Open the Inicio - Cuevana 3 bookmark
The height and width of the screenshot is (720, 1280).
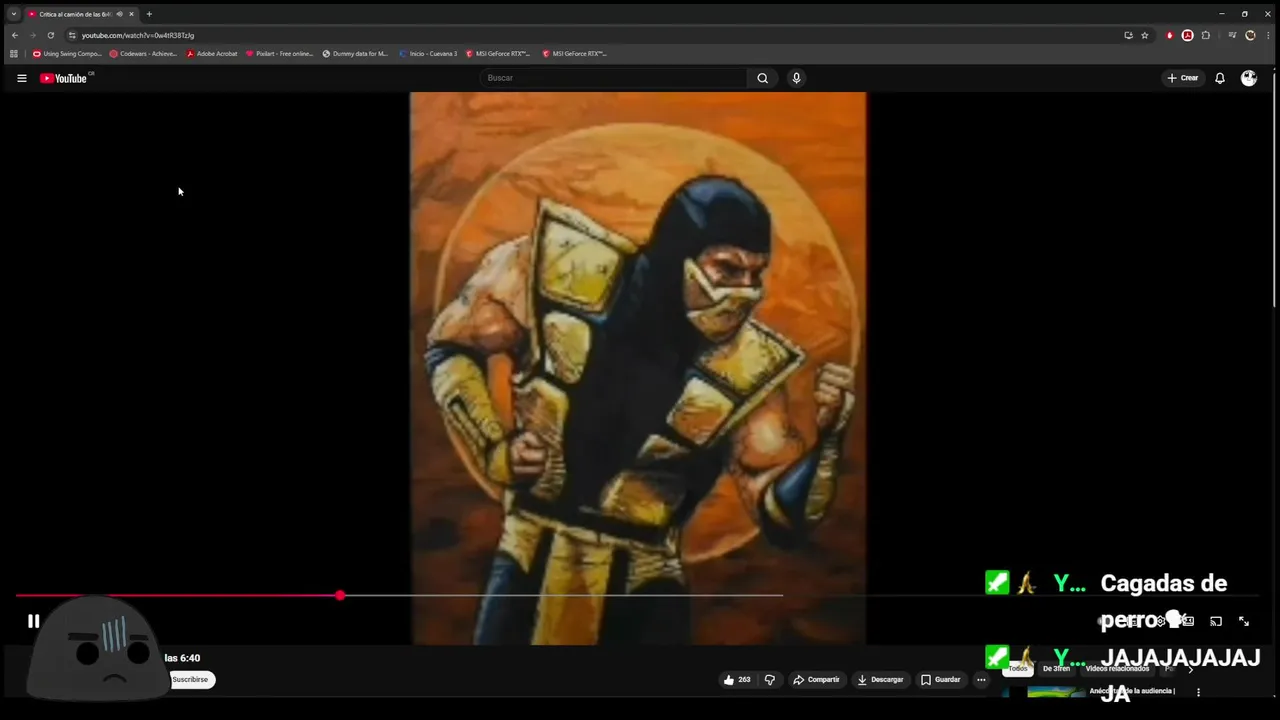pos(428,54)
